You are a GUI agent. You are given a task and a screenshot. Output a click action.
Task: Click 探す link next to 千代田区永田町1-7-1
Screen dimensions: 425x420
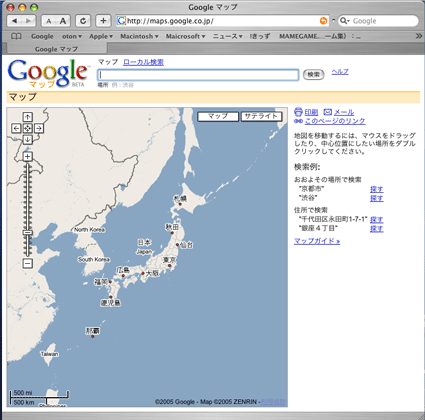tap(377, 220)
